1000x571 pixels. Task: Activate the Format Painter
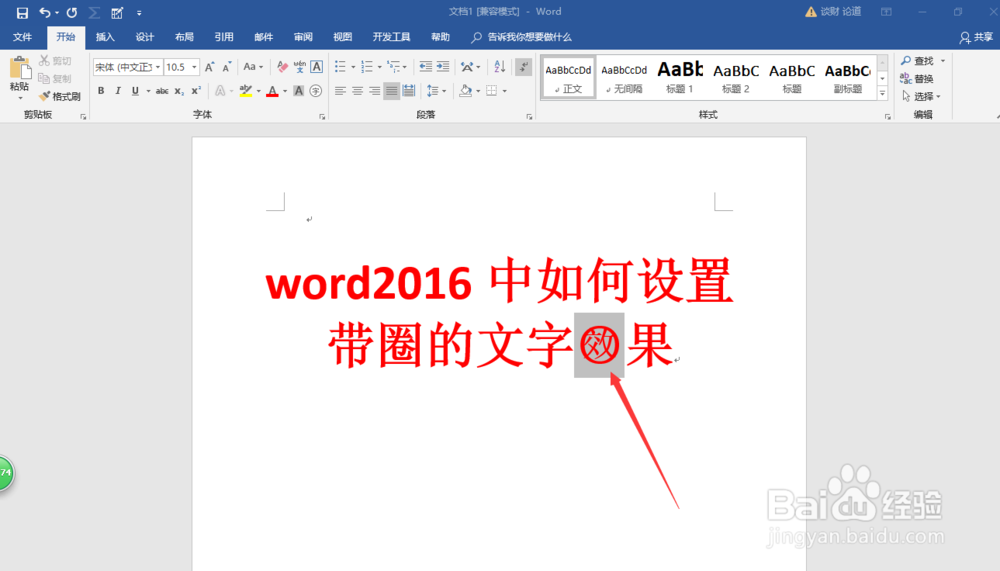click(60, 96)
